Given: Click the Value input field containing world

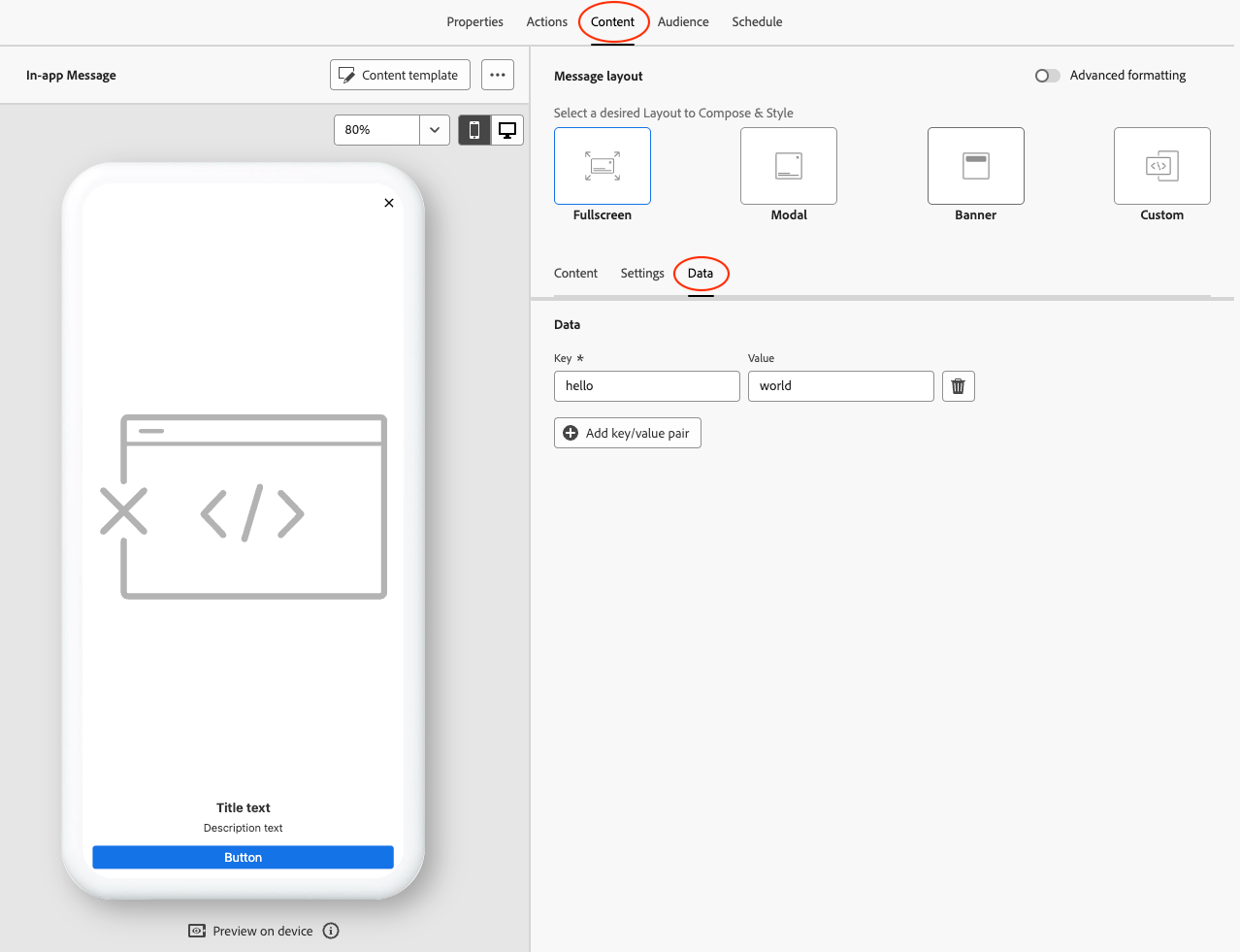Looking at the screenshot, I should (x=840, y=386).
